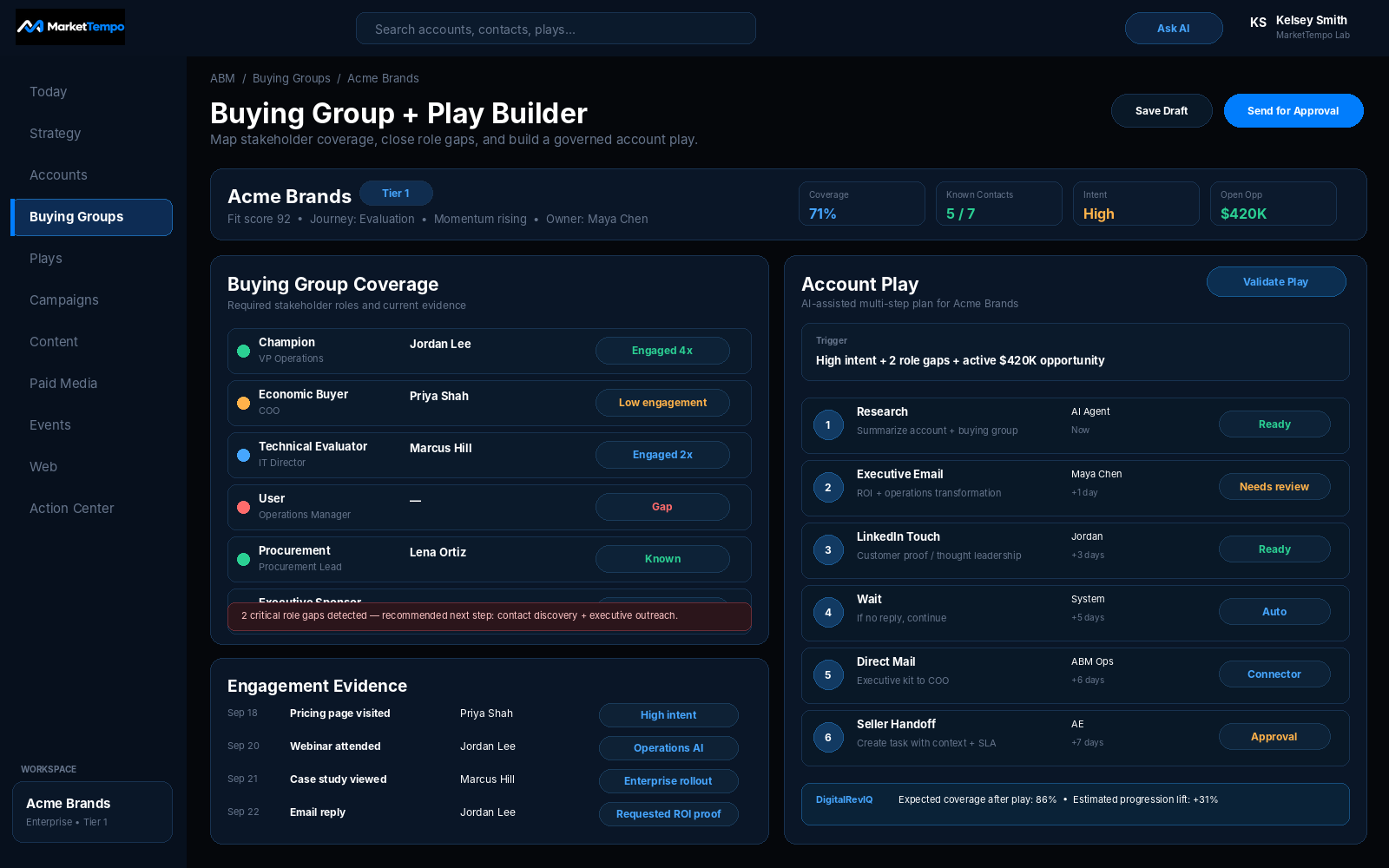Image resolution: width=1389 pixels, height=868 pixels.
Task: Click the MarketTempo logo
Action: point(70,27)
